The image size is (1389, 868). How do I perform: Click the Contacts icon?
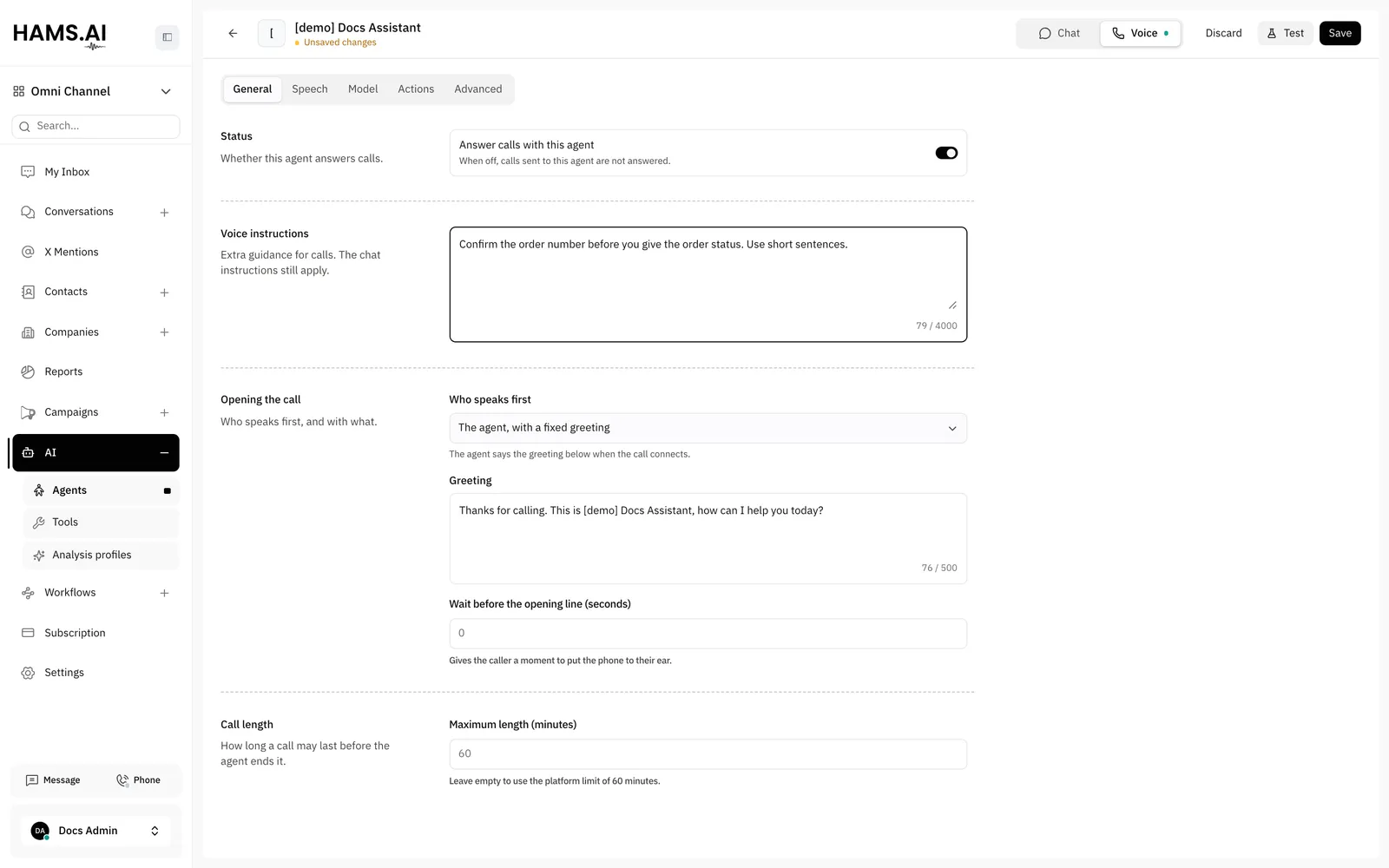click(x=28, y=292)
